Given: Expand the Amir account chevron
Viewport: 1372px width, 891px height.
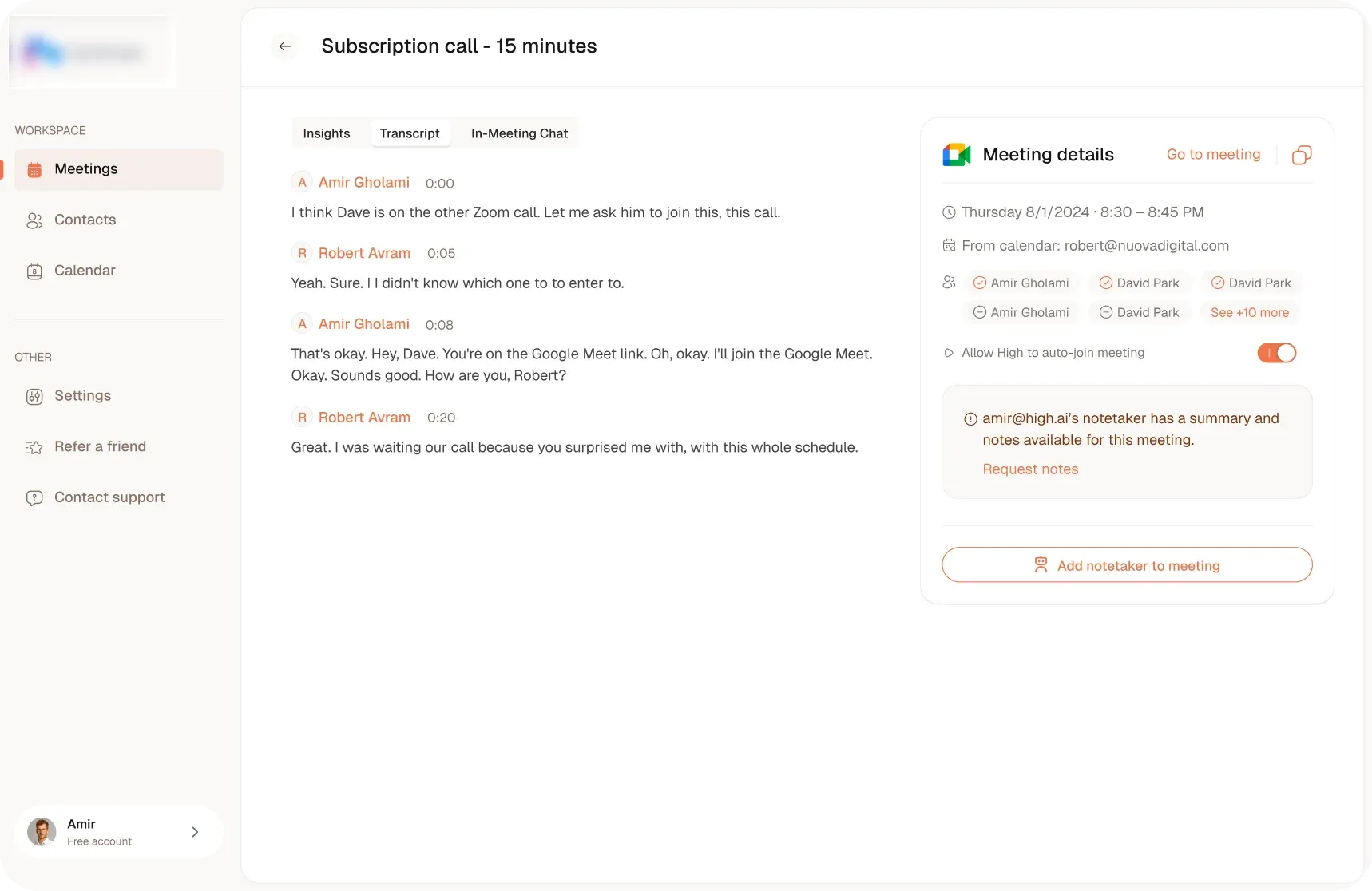Looking at the screenshot, I should pyautogui.click(x=195, y=832).
